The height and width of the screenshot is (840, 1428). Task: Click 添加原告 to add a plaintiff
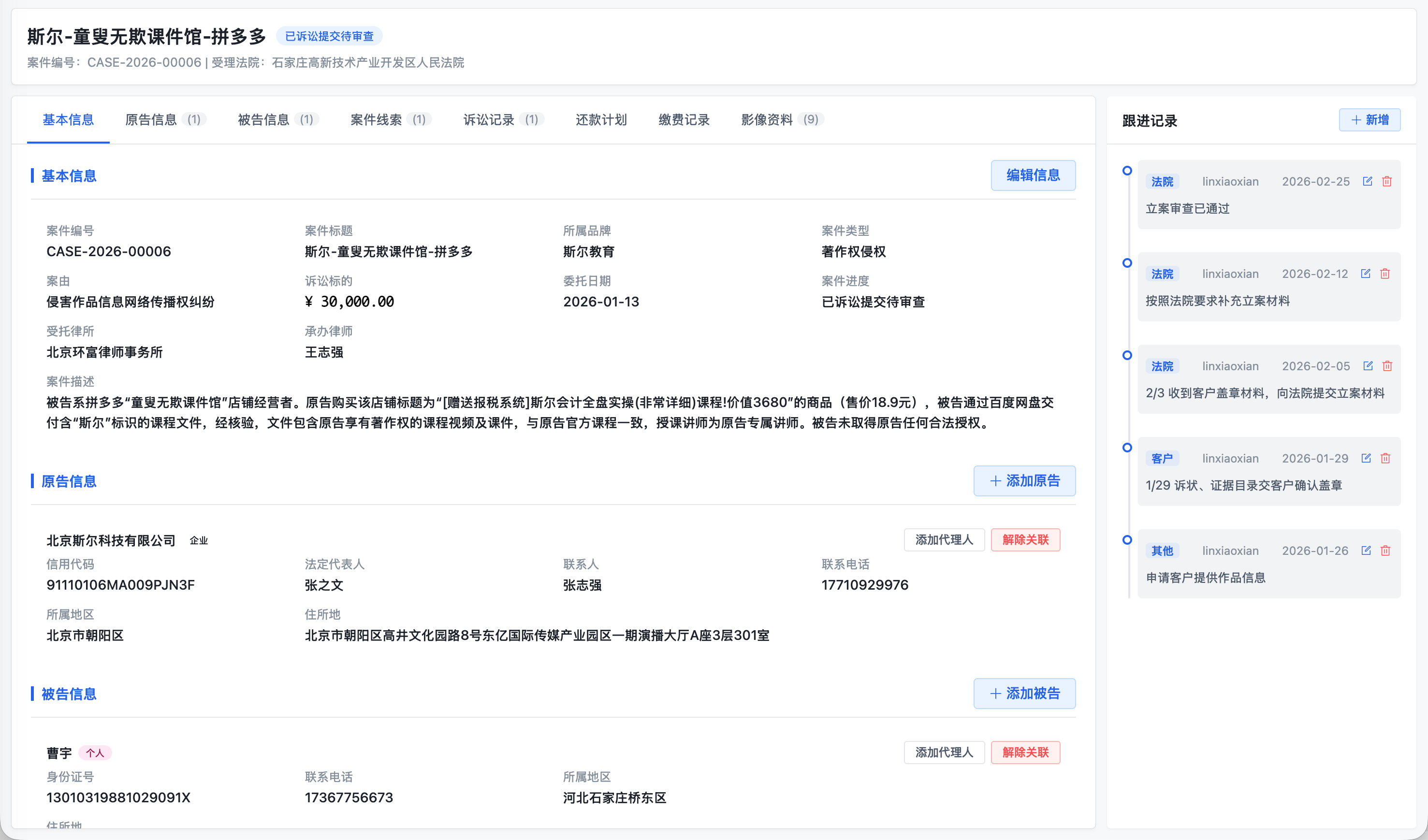coord(1024,480)
